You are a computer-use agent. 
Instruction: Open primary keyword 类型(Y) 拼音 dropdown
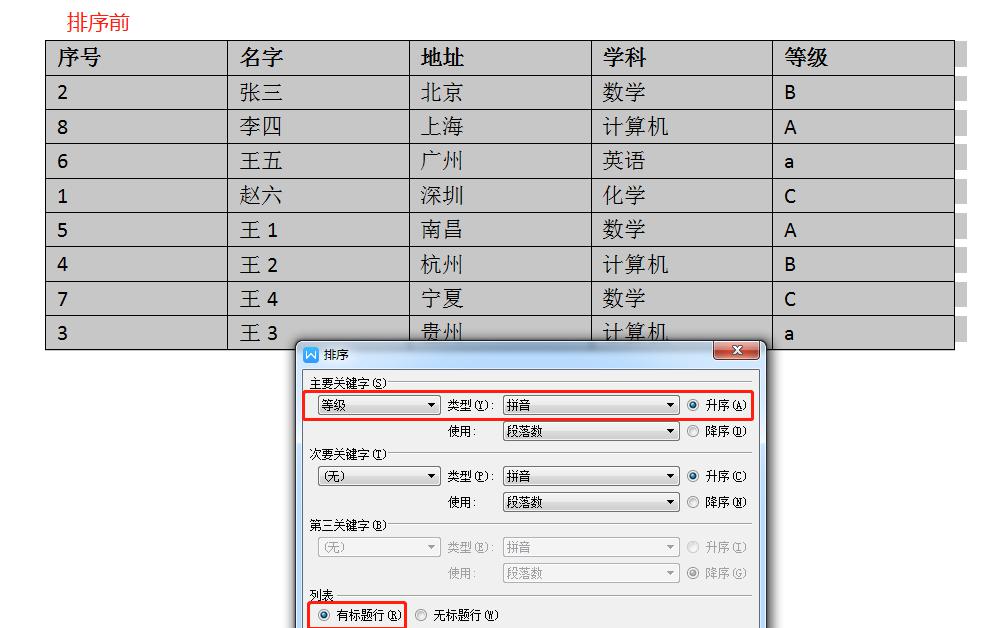pos(591,405)
